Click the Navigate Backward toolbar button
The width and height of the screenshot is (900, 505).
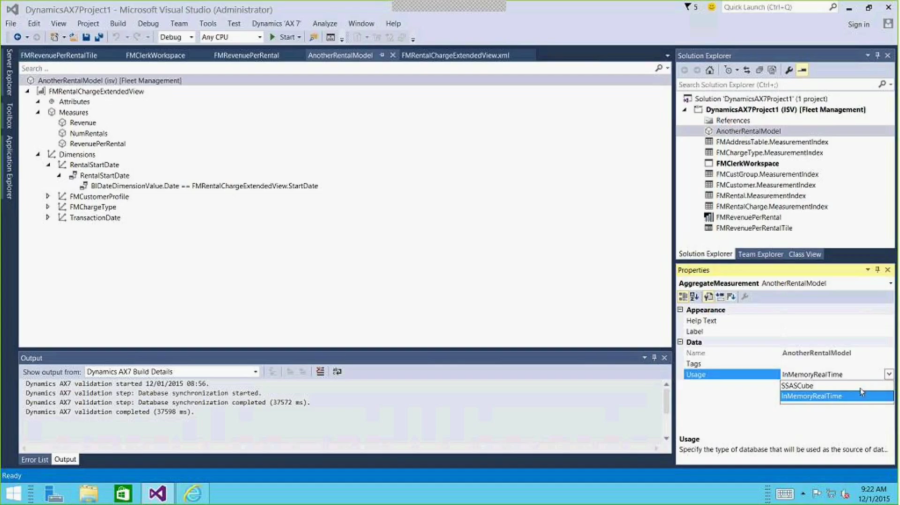point(17,37)
